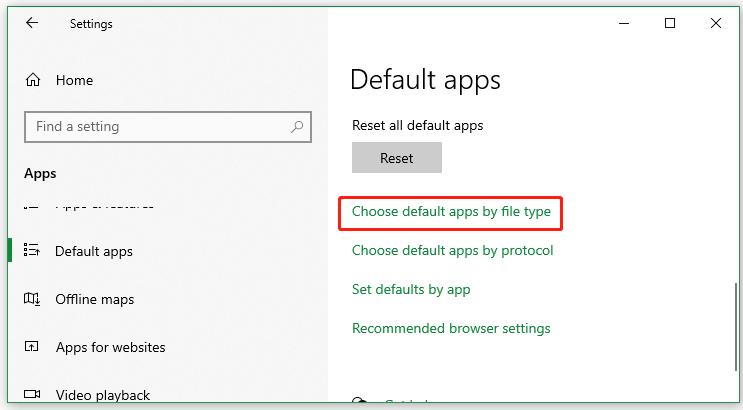This screenshot has height=410, width=743.
Task: Click the Default apps list icon
Action: pyautogui.click(x=32, y=251)
